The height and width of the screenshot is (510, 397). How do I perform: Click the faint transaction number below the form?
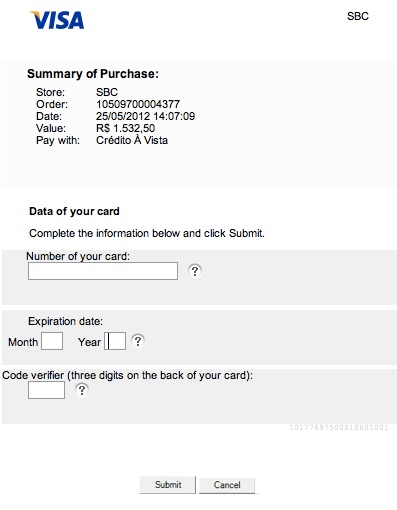pyautogui.click(x=339, y=427)
